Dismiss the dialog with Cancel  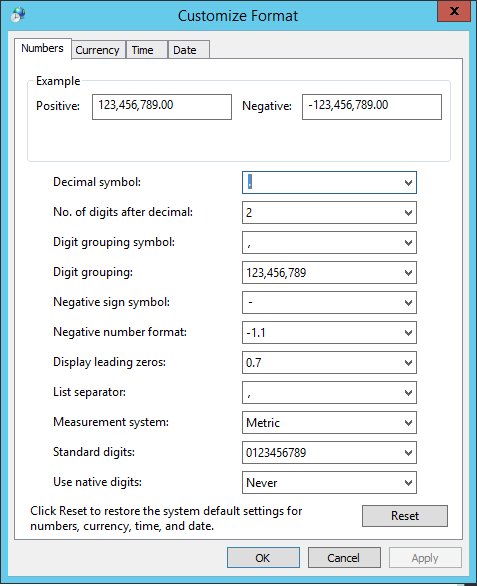(344, 558)
